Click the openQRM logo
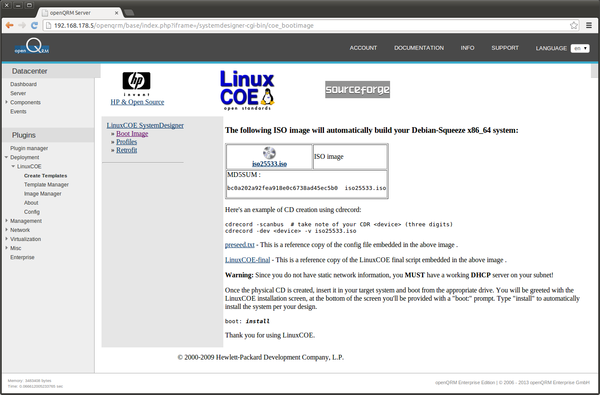Screen dimensions: 600x395 [x=32, y=46]
